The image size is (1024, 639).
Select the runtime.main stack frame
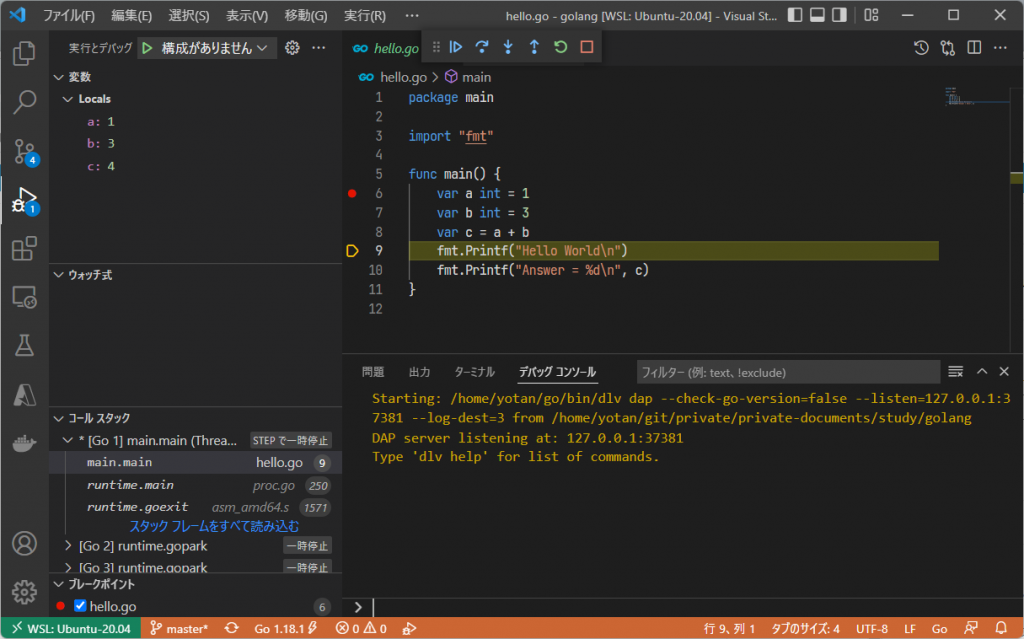(196, 485)
